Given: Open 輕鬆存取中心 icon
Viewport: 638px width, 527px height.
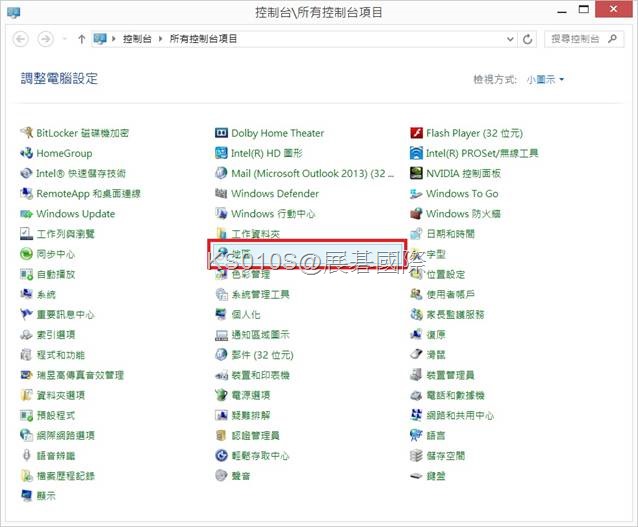Looking at the screenshot, I should coord(221,455).
